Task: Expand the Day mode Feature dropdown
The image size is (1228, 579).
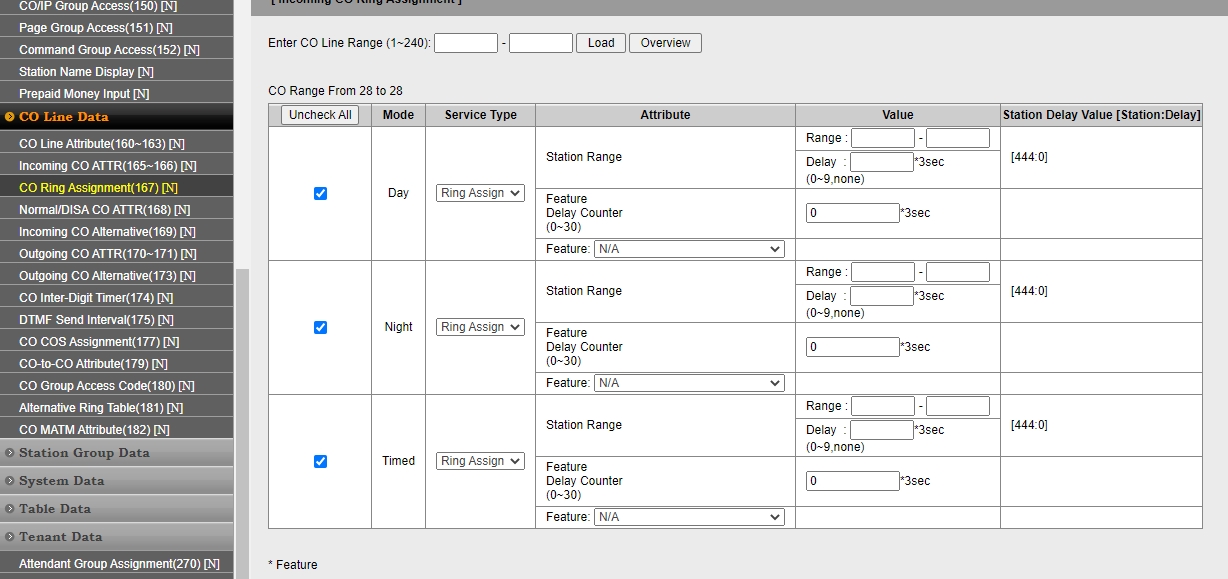Action: pyautogui.click(x=689, y=249)
